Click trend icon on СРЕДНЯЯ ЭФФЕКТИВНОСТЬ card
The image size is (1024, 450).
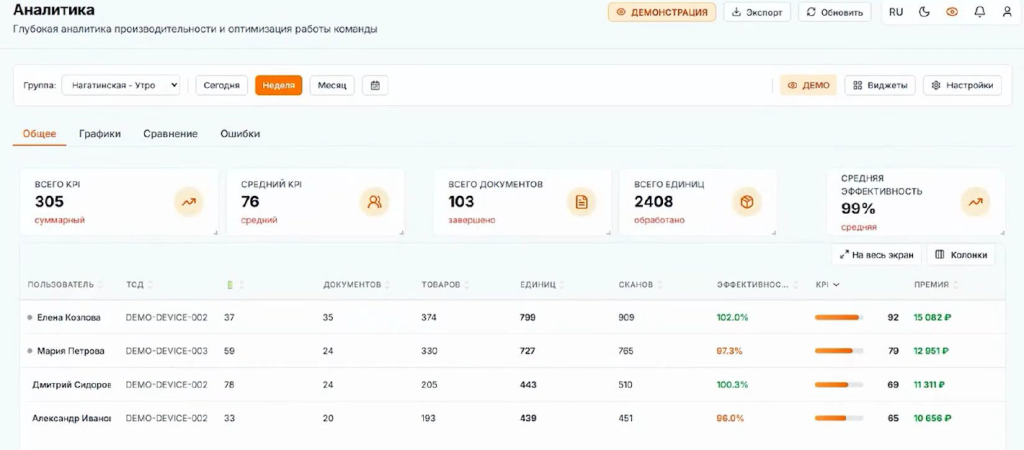click(x=975, y=202)
